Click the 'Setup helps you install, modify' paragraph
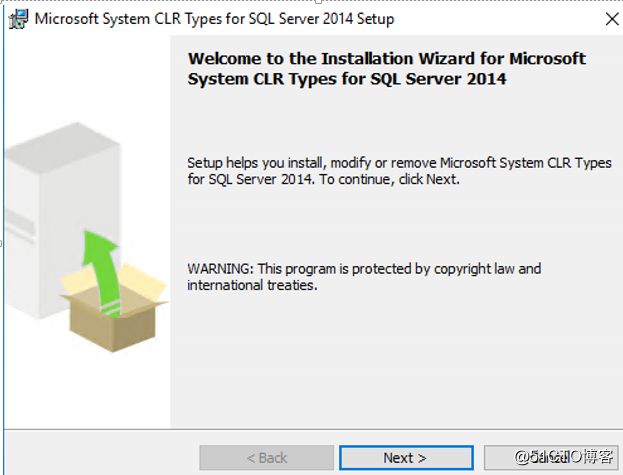The image size is (623, 475). 399,171
